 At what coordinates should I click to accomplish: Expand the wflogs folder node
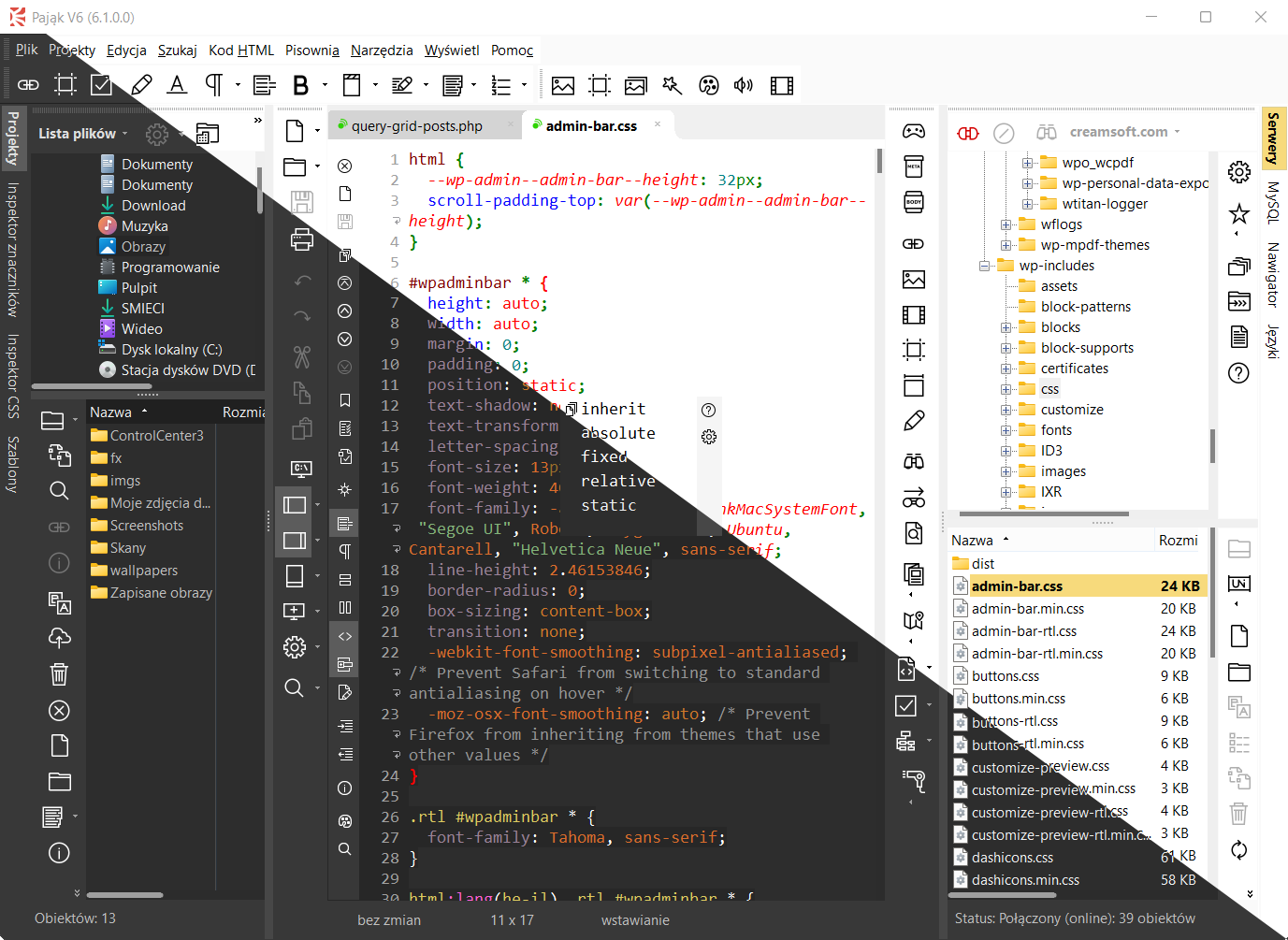pos(1006,224)
